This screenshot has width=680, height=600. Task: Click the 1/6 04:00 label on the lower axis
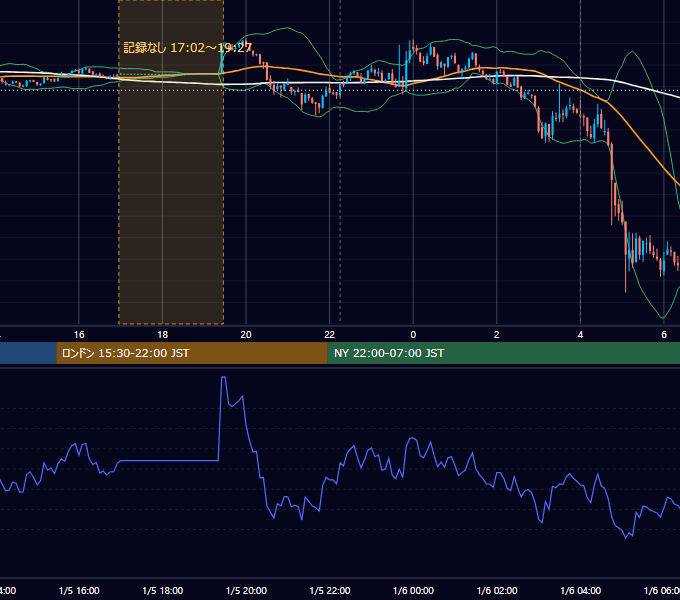[x=581, y=590]
